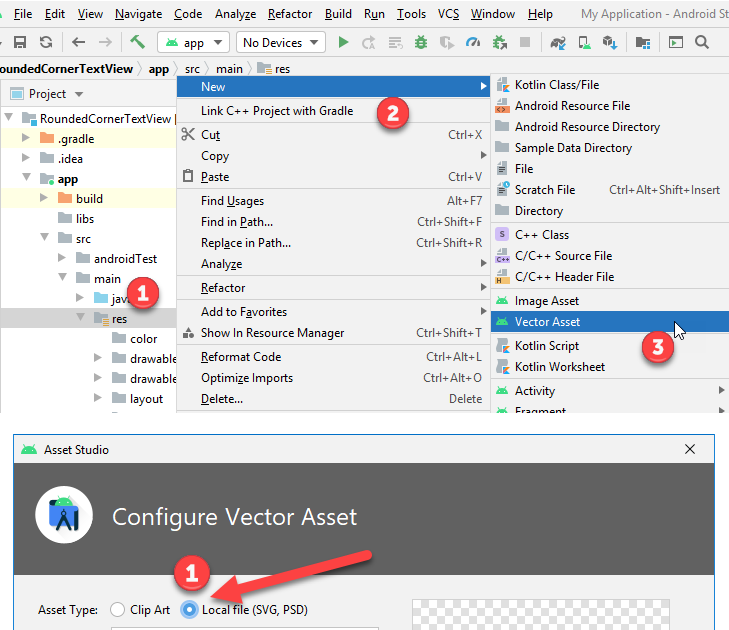Open the Tools menu
The image size is (729, 630).
coord(411,14)
